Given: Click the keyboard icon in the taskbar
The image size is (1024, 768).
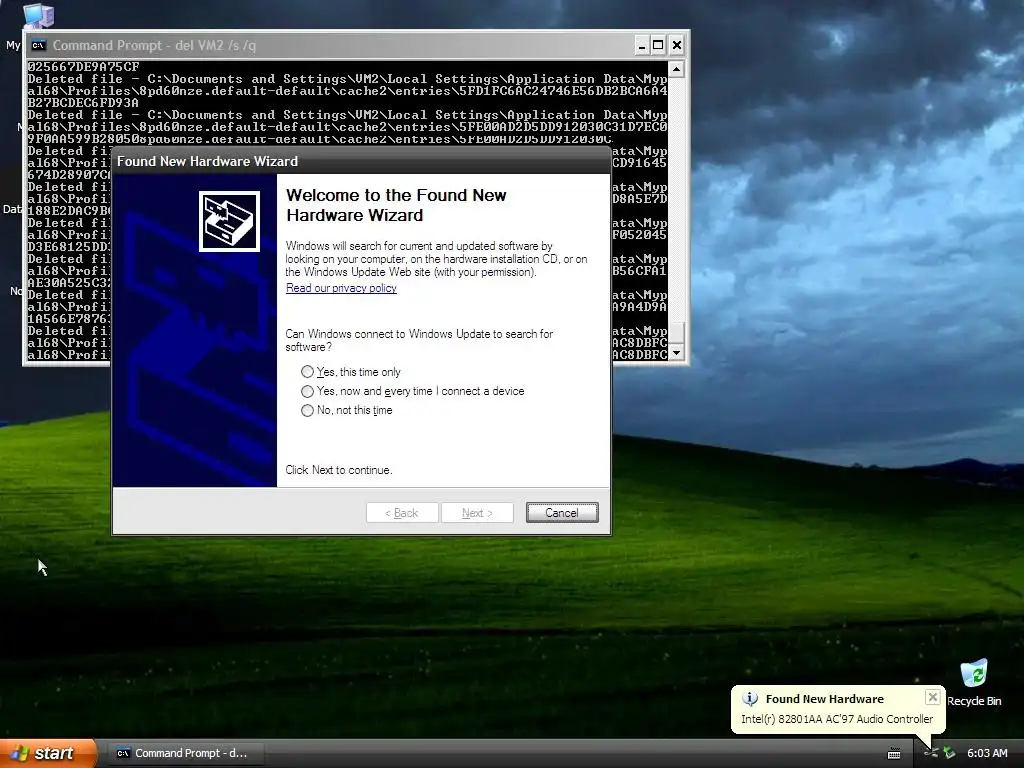Looking at the screenshot, I should (x=894, y=754).
